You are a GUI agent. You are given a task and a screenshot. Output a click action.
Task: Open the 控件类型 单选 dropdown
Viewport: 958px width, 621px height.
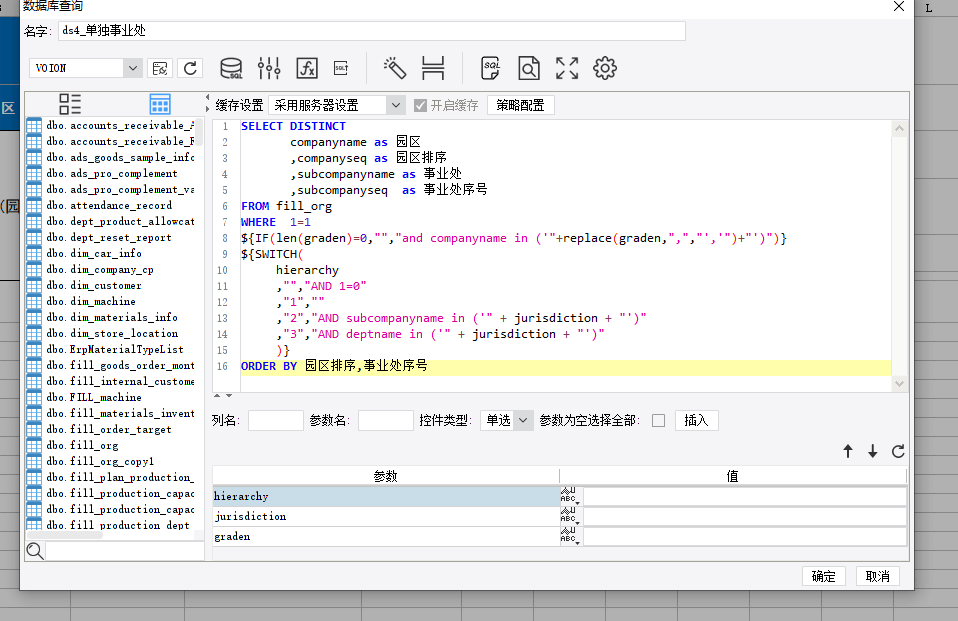[x=523, y=421]
